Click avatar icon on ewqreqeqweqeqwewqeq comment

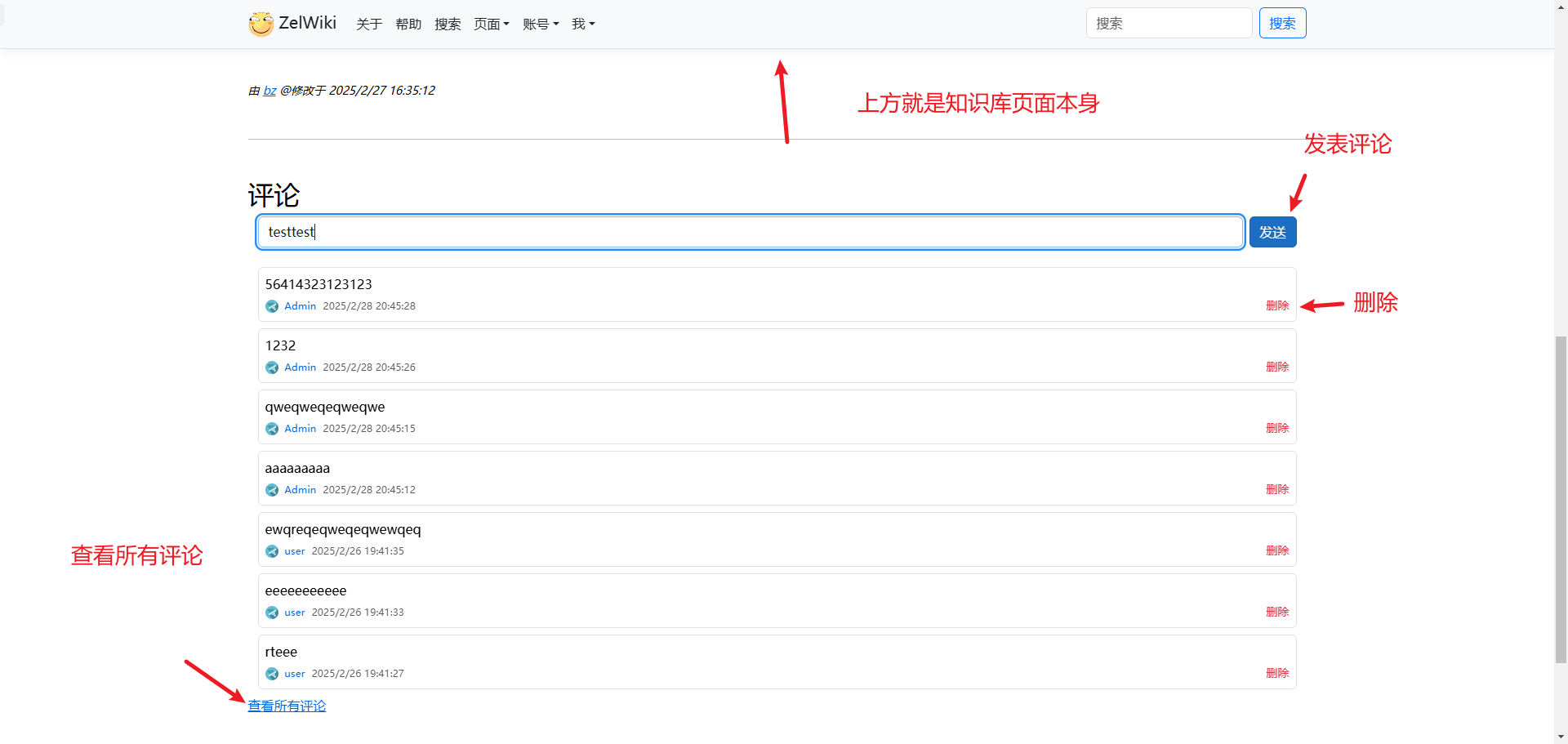272,551
